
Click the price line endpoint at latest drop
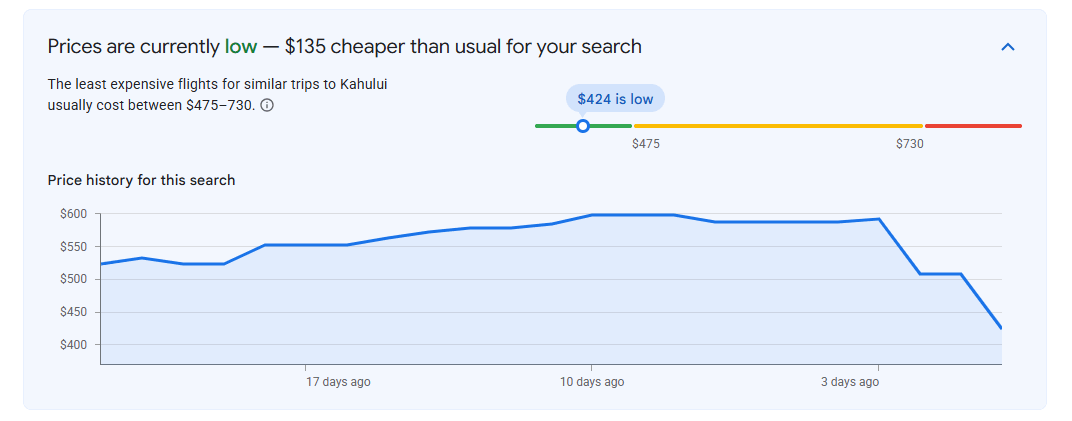point(1000,328)
